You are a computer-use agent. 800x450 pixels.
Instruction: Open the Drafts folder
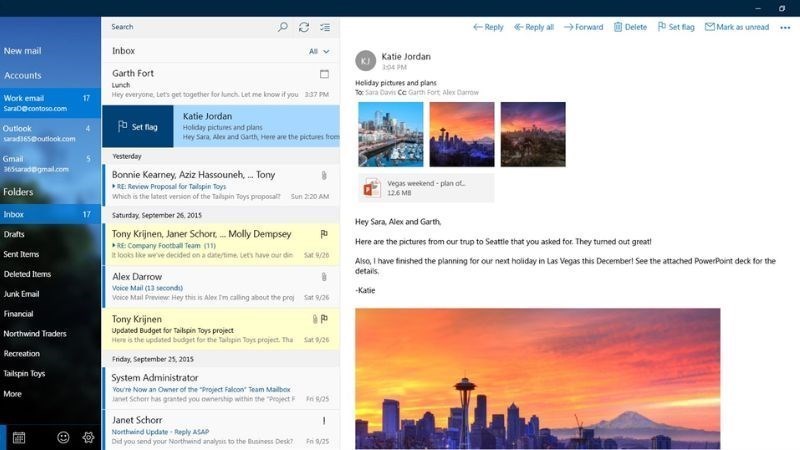[x=14, y=234]
